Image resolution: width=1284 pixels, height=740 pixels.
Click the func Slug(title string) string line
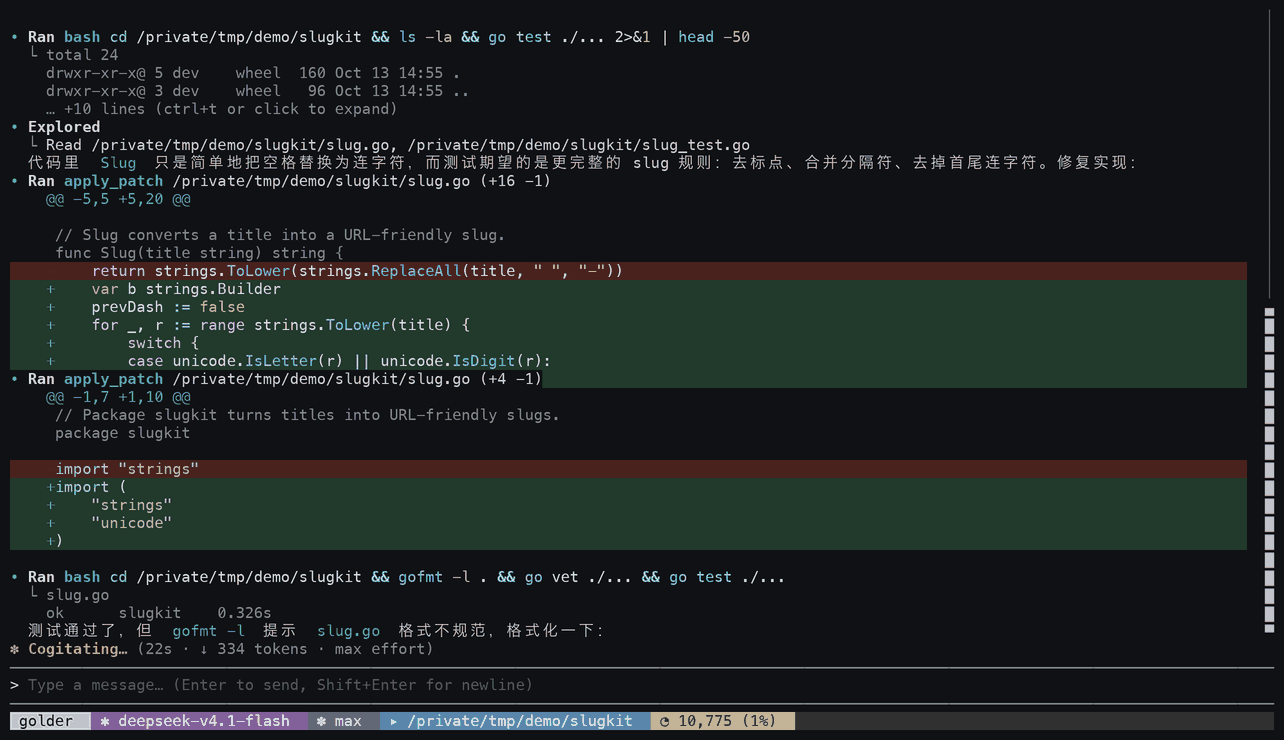tap(199, 253)
